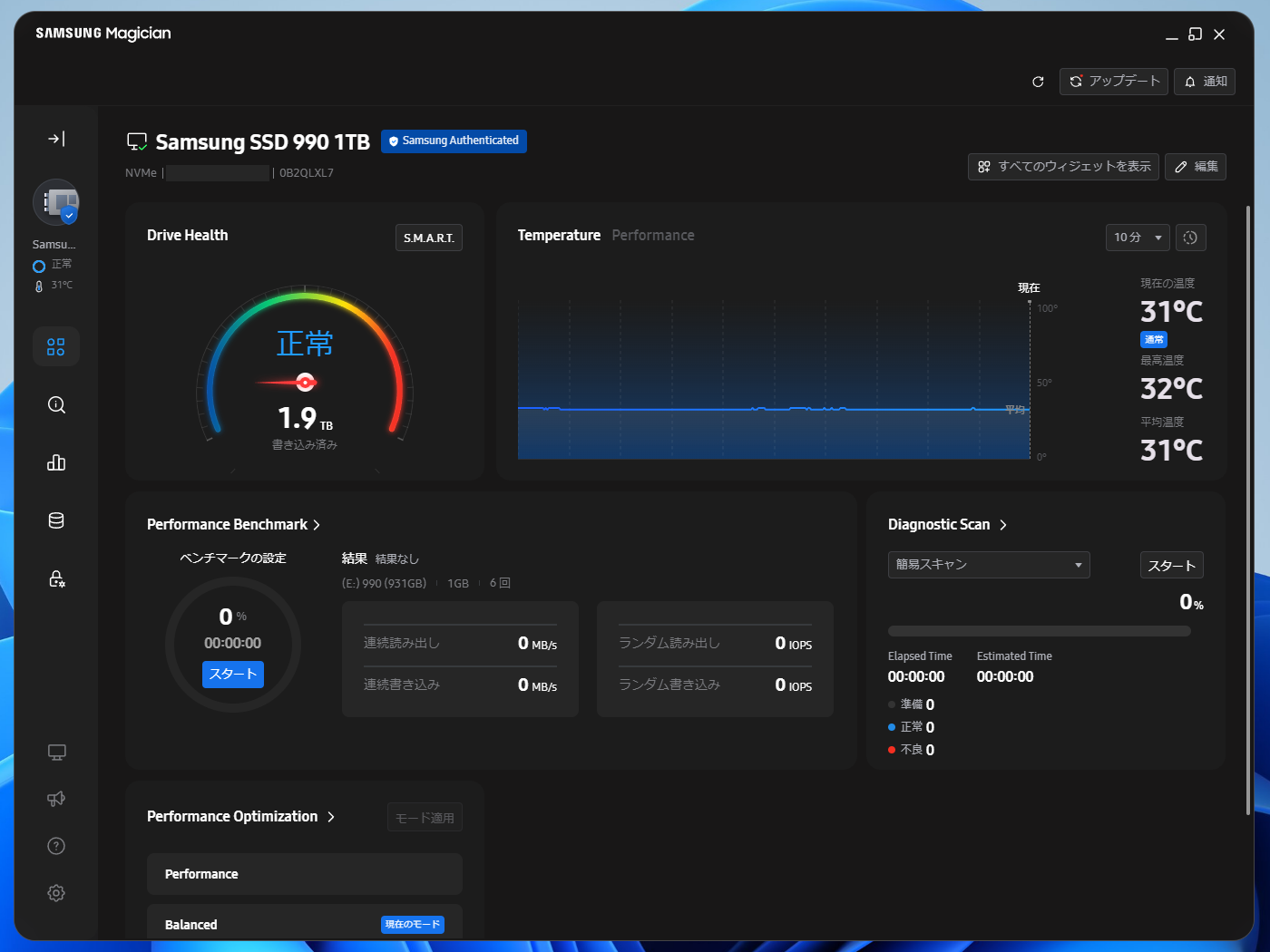Open the S.M.A.R.T. details button
Viewport: 1270px width, 952px height.
tap(429, 238)
